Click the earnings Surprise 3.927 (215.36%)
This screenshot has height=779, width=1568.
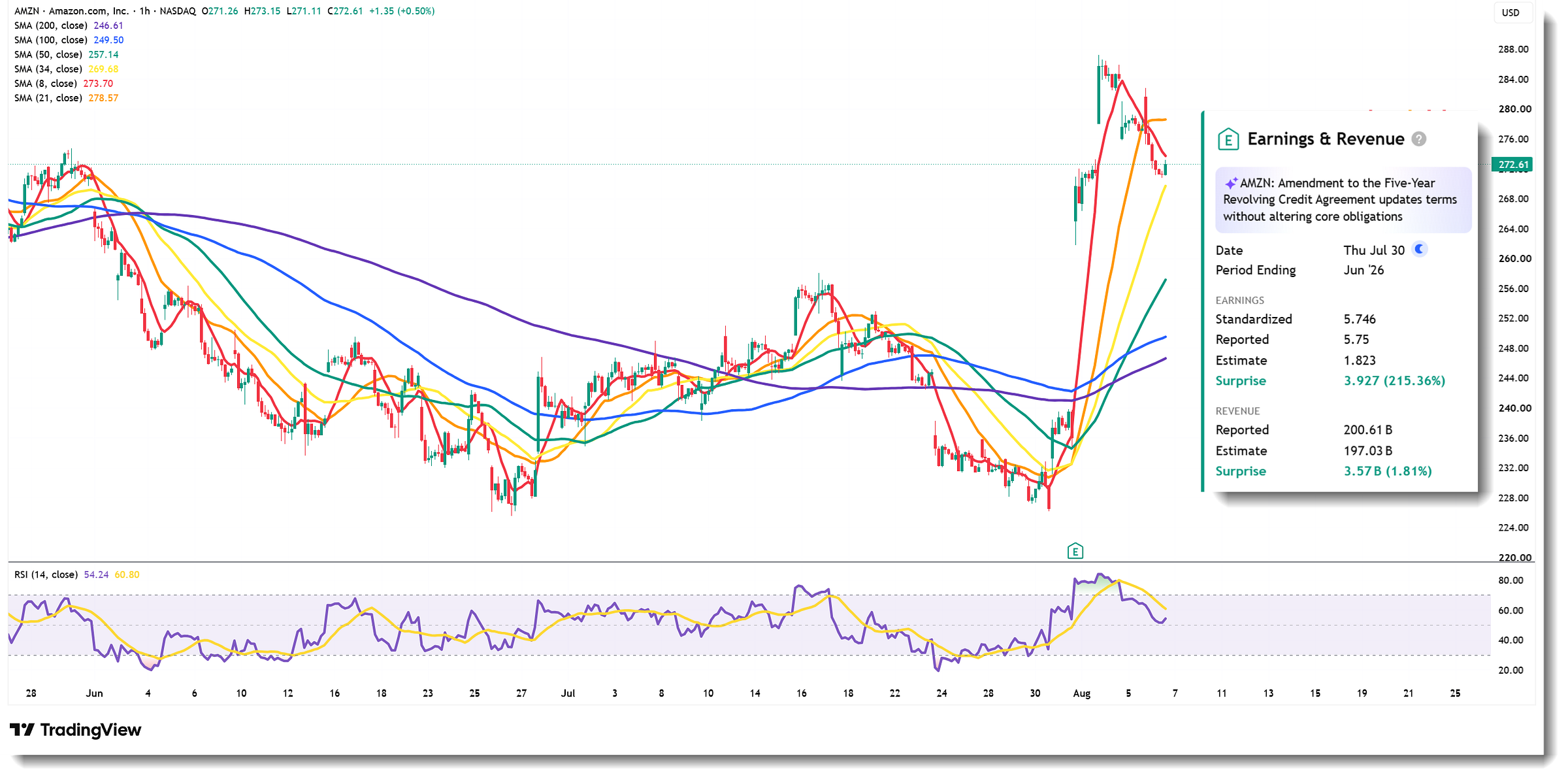1394,380
